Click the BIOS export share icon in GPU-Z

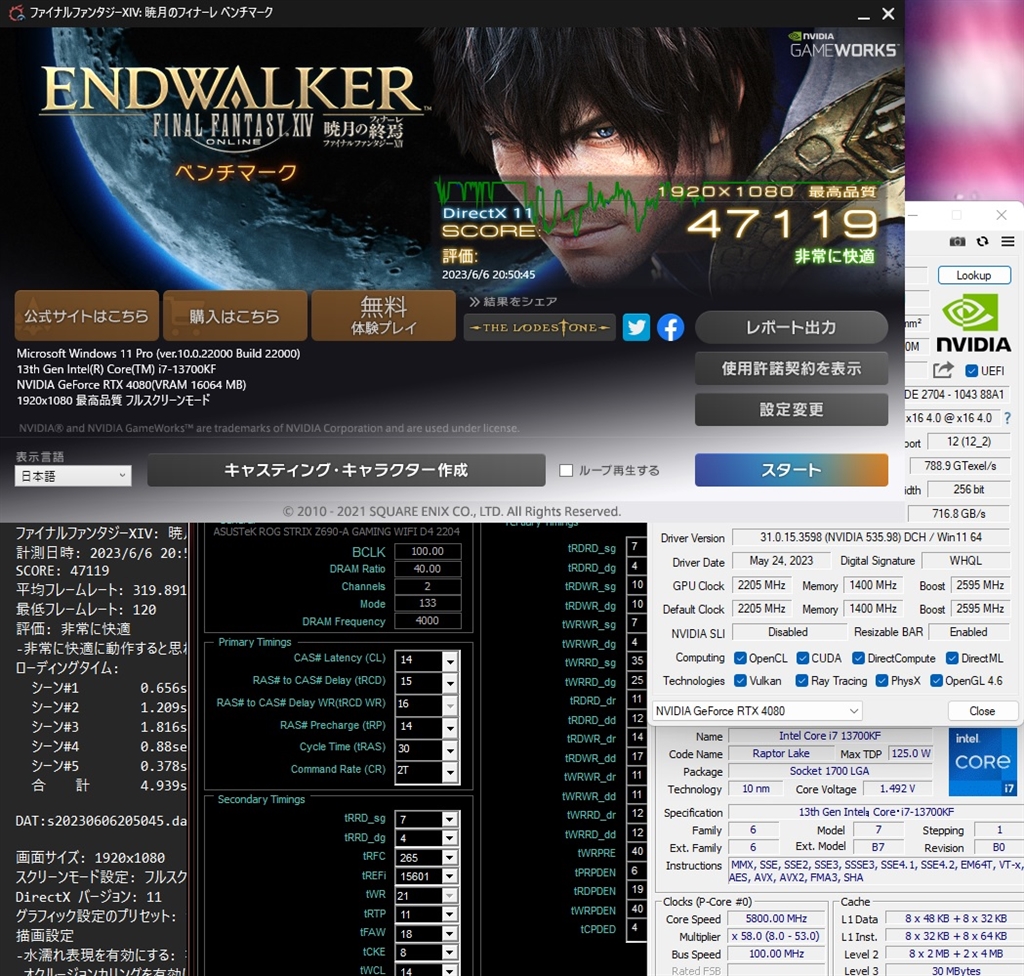pyautogui.click(x=942, y=370)
